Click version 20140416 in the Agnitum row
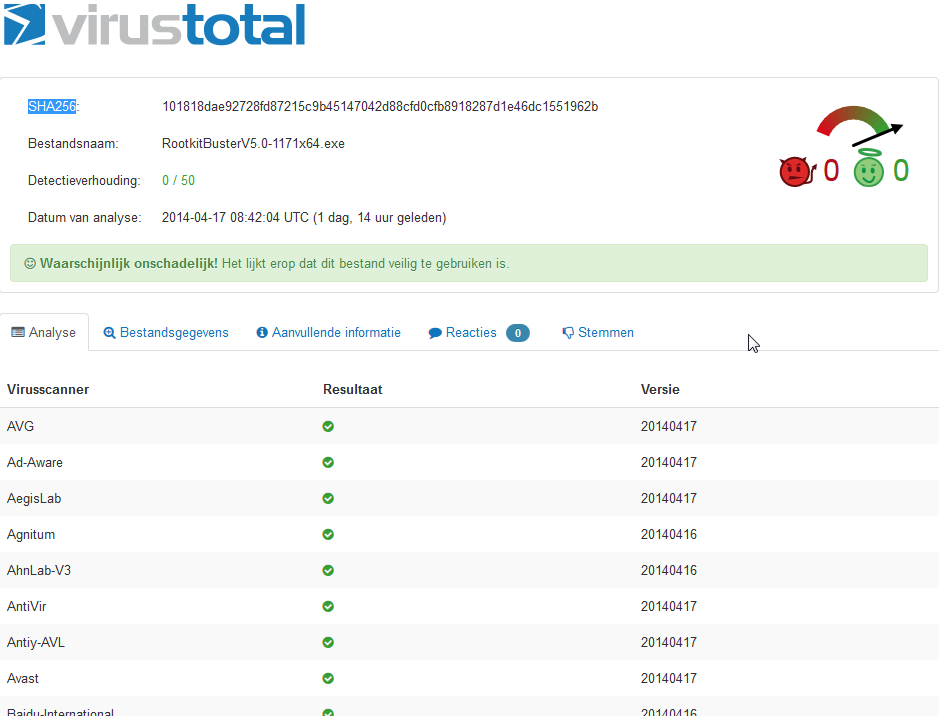This screenshot has height=716, width=940. [669, 534]
